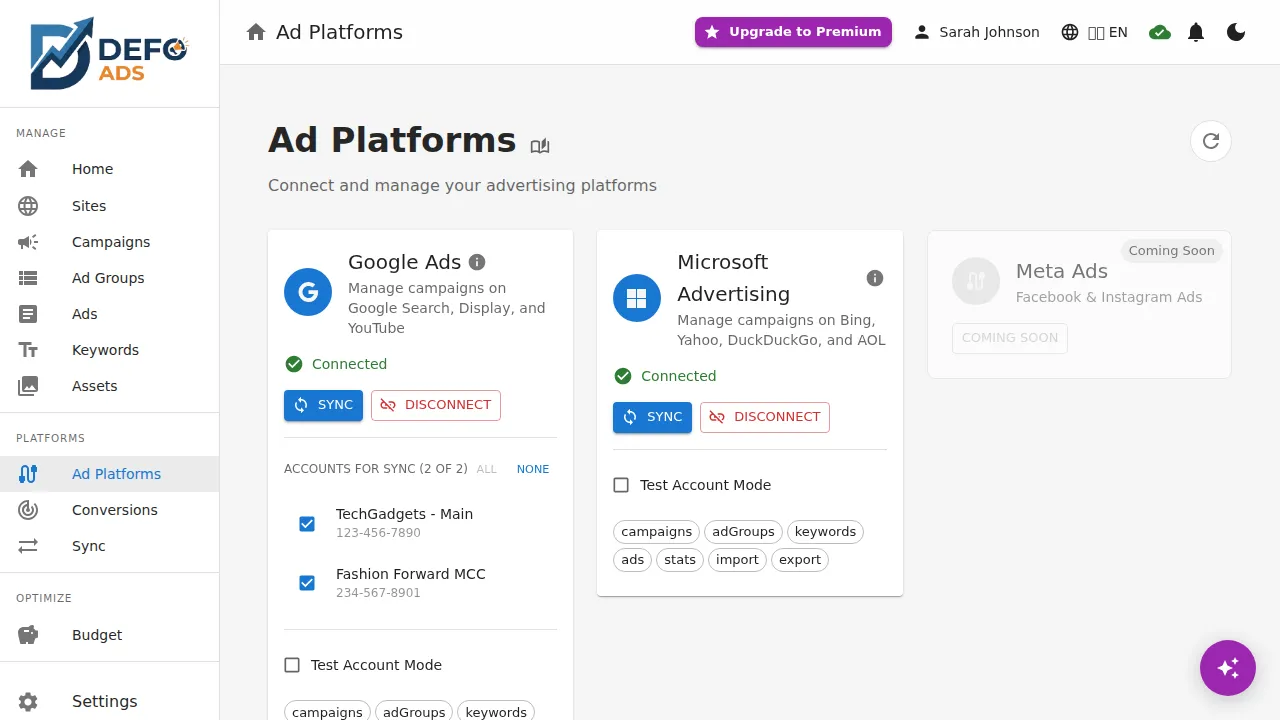Click the Microsoft campaigns capability chip
This screenshot has height=720, width=1280.
[656, 532]
